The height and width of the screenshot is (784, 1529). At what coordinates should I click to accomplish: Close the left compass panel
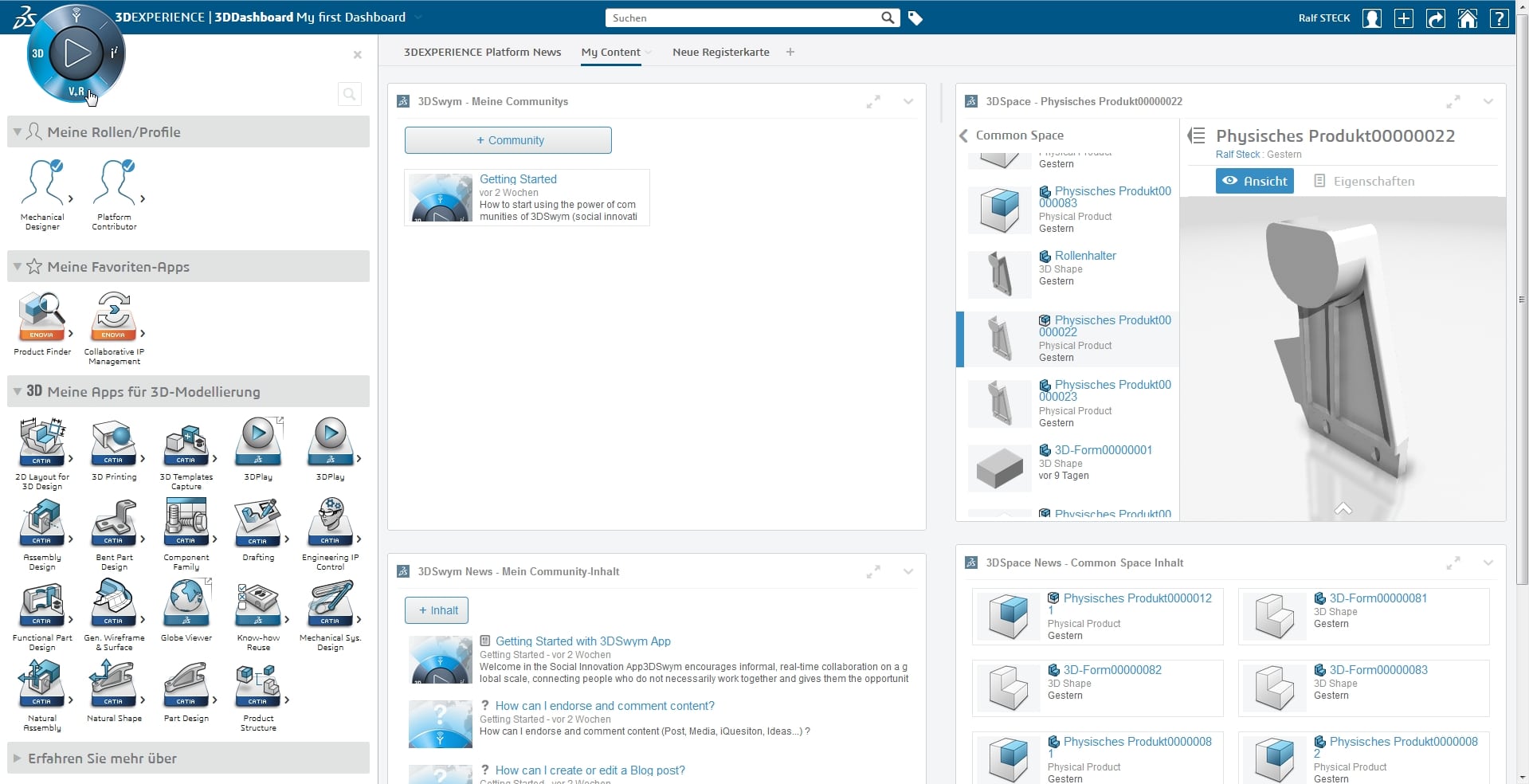pos(358,55)
